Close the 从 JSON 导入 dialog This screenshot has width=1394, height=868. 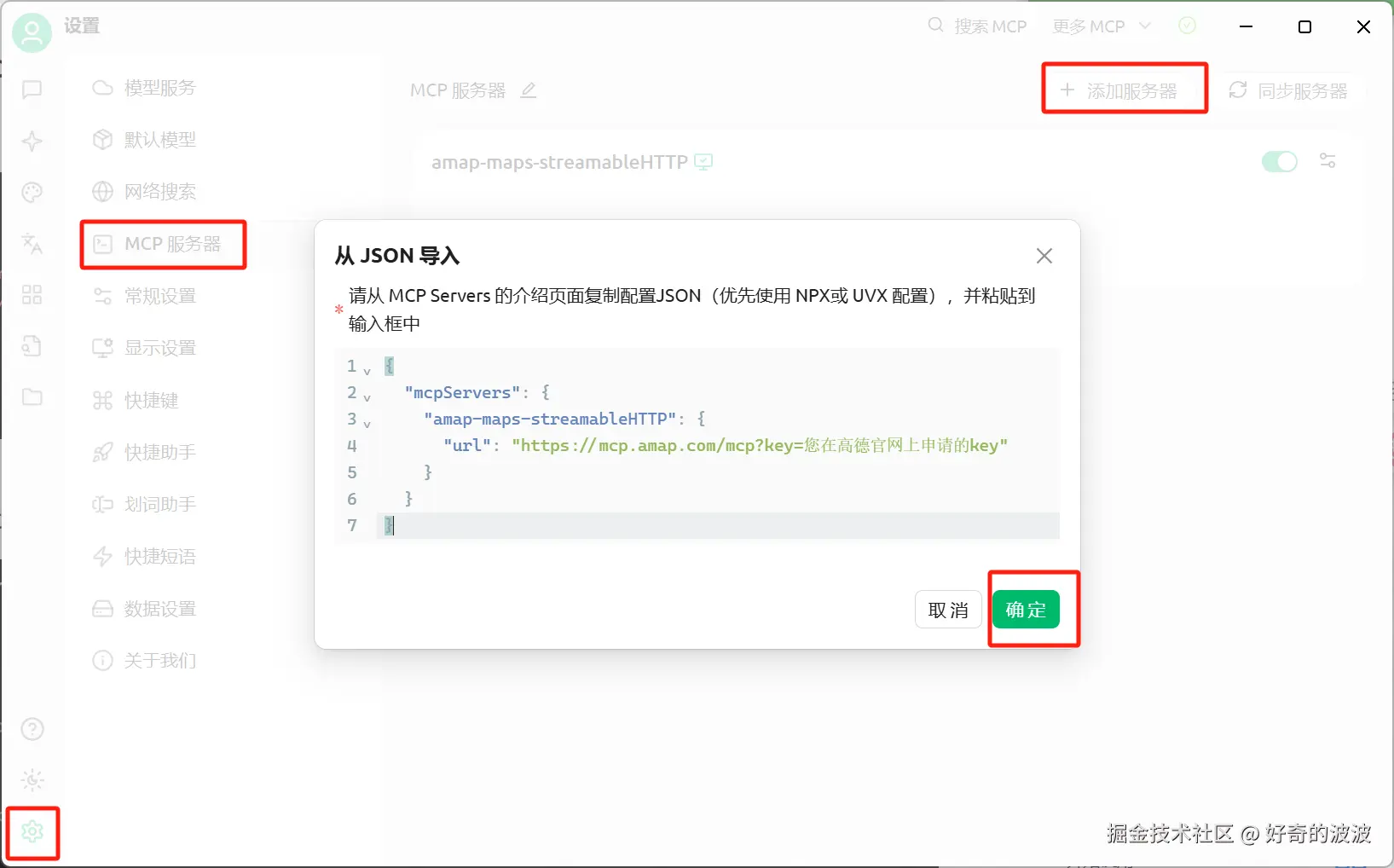1044,256
